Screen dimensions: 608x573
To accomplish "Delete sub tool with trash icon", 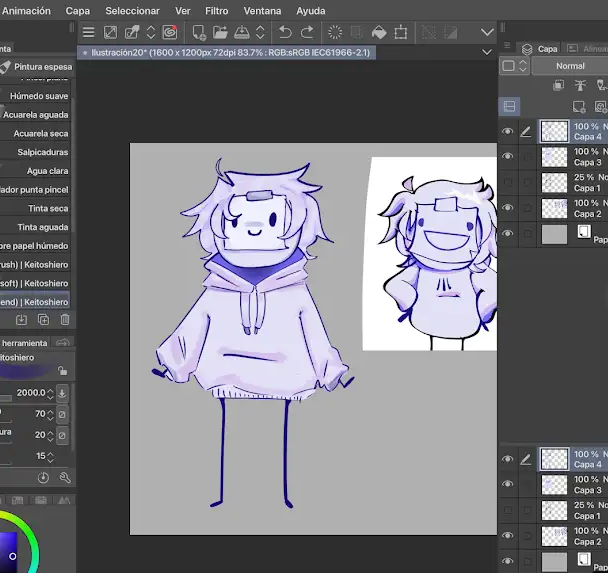I will point(65,319).
